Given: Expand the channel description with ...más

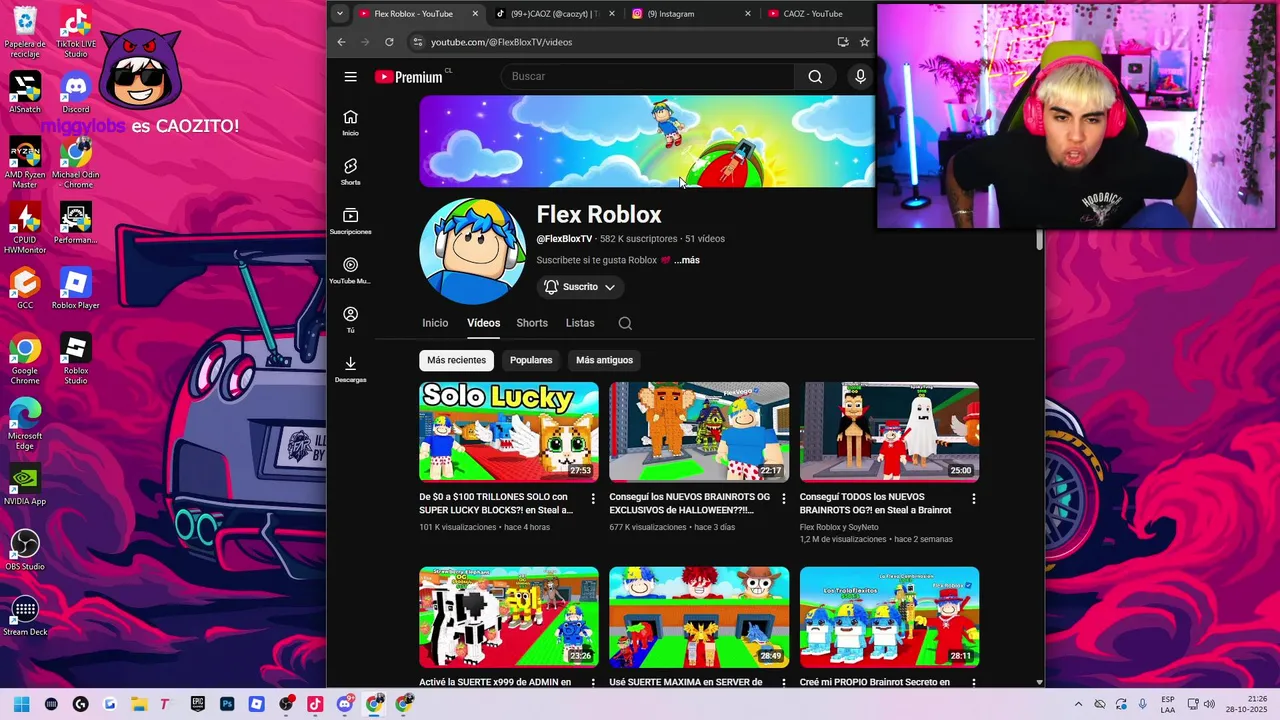Looking at the screenshot, I should [x=687, y=260].
